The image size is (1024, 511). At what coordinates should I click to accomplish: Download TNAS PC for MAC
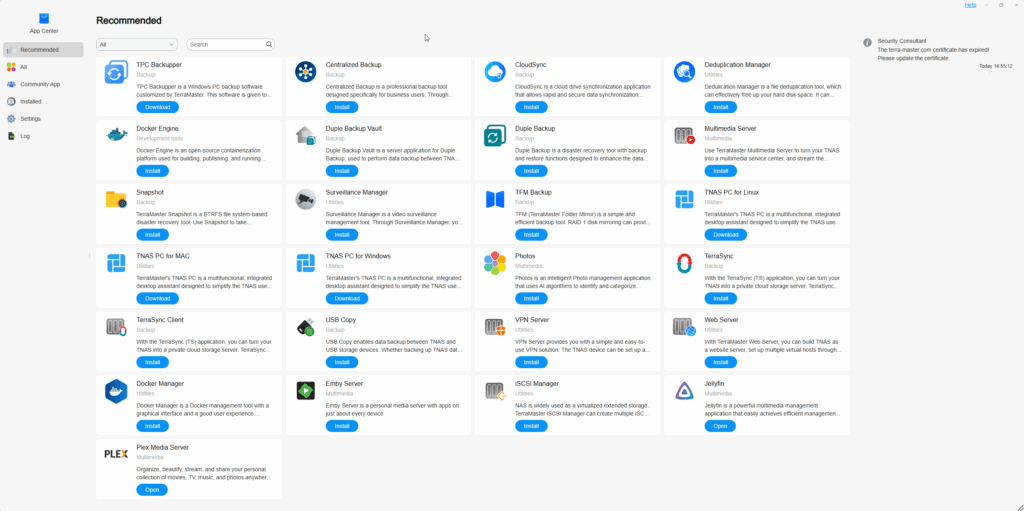[157, 299]
